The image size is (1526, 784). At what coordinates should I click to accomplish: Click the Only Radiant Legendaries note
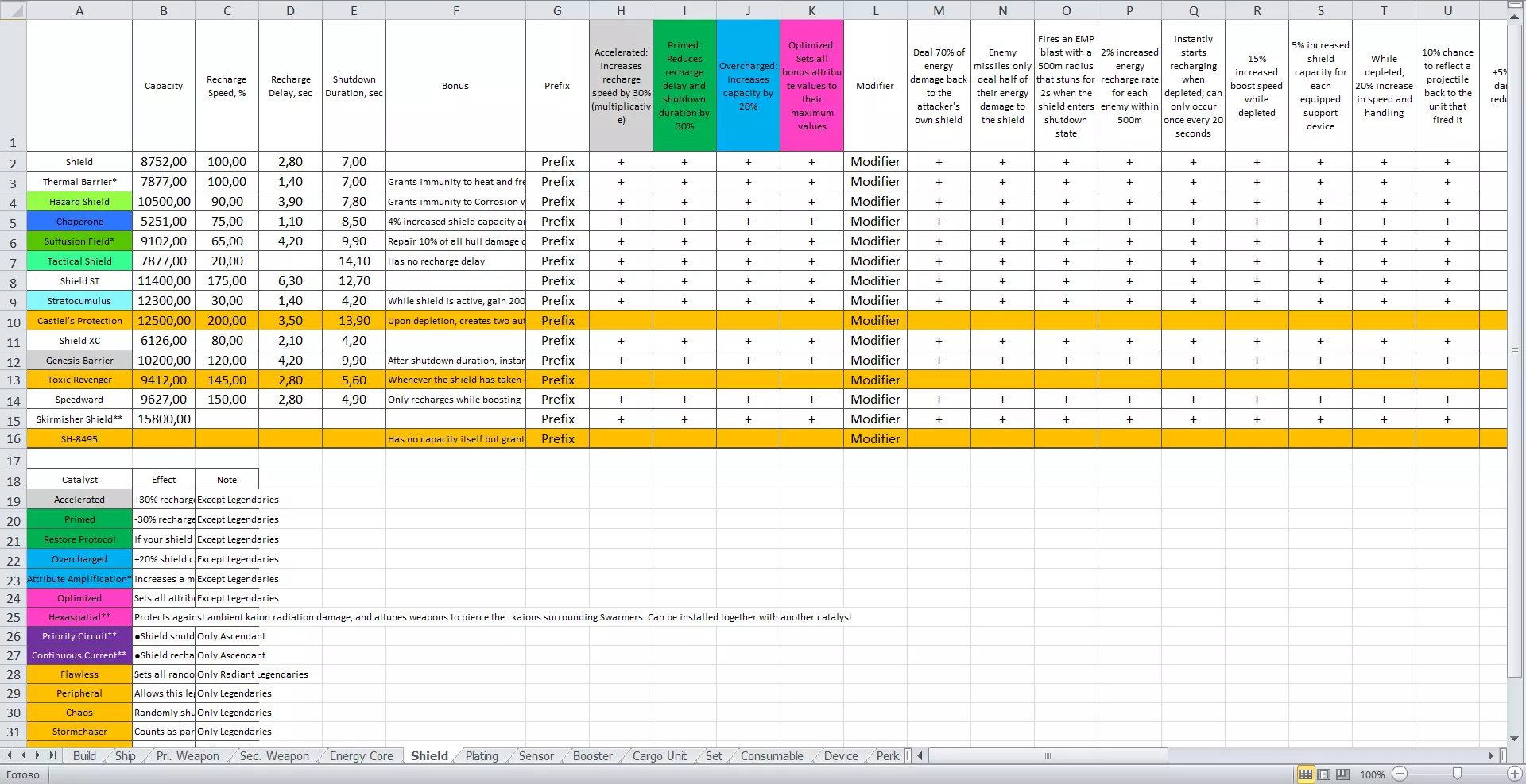(x=253, y=674)
